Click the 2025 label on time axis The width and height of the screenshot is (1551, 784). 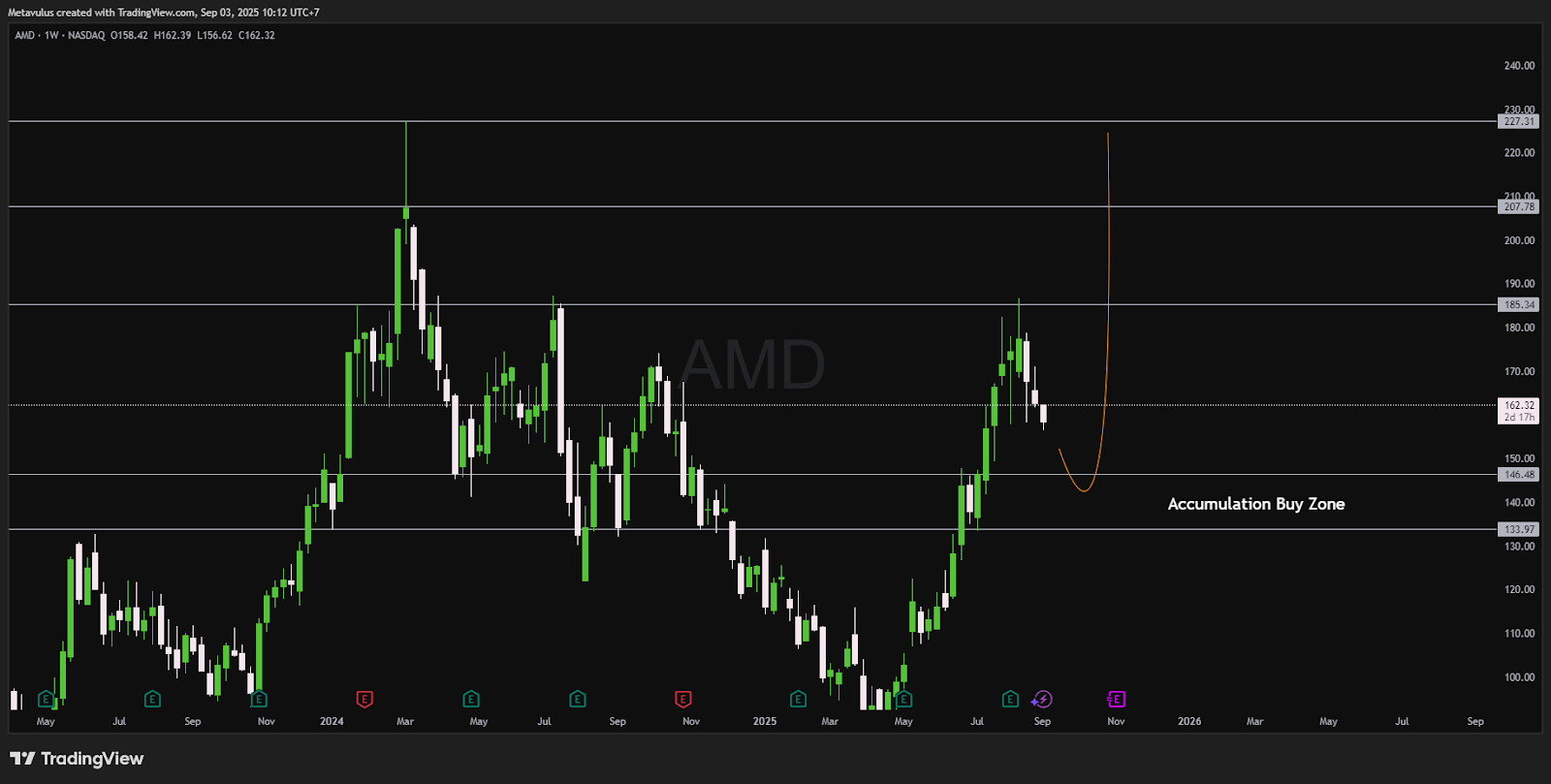[765, 721]
